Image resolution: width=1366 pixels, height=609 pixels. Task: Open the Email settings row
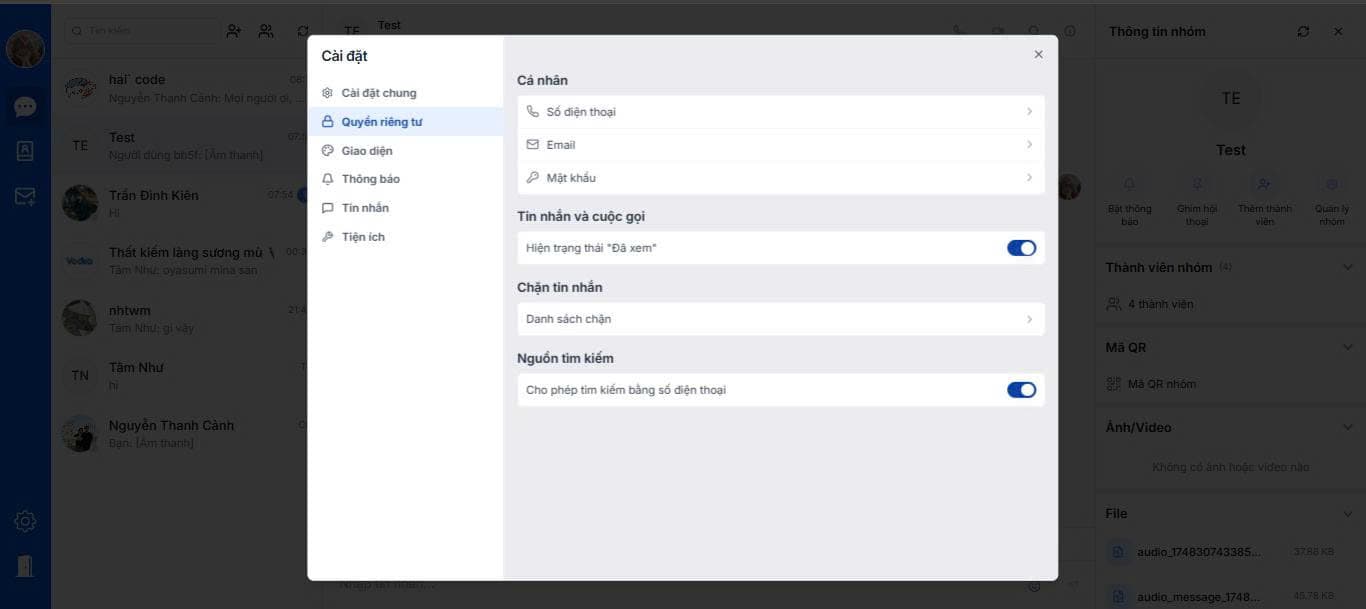781,145
